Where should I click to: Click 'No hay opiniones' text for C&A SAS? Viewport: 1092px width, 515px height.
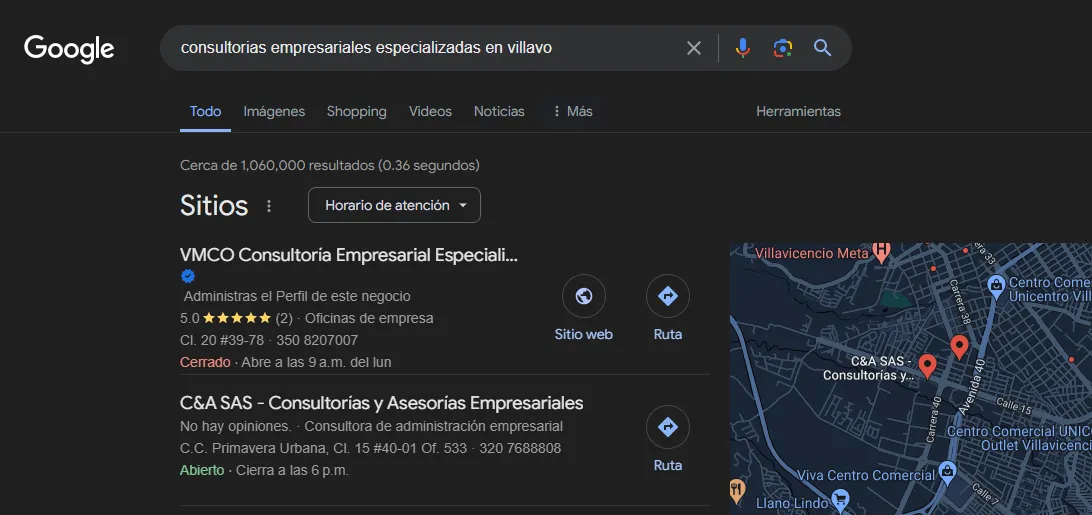(x=235, y=426)
